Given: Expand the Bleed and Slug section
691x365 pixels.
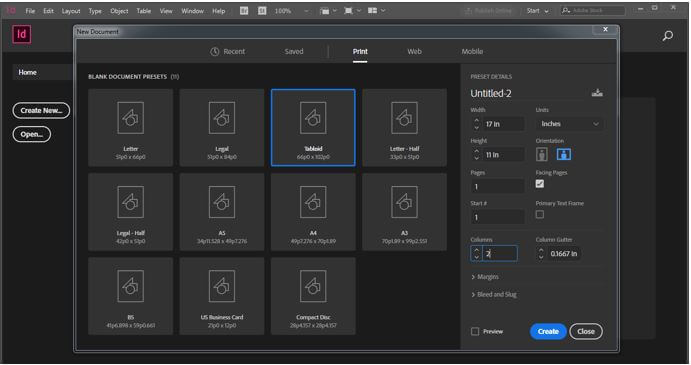Looking at the screenshot, I should pyautogui.click(x=494, y=294).
